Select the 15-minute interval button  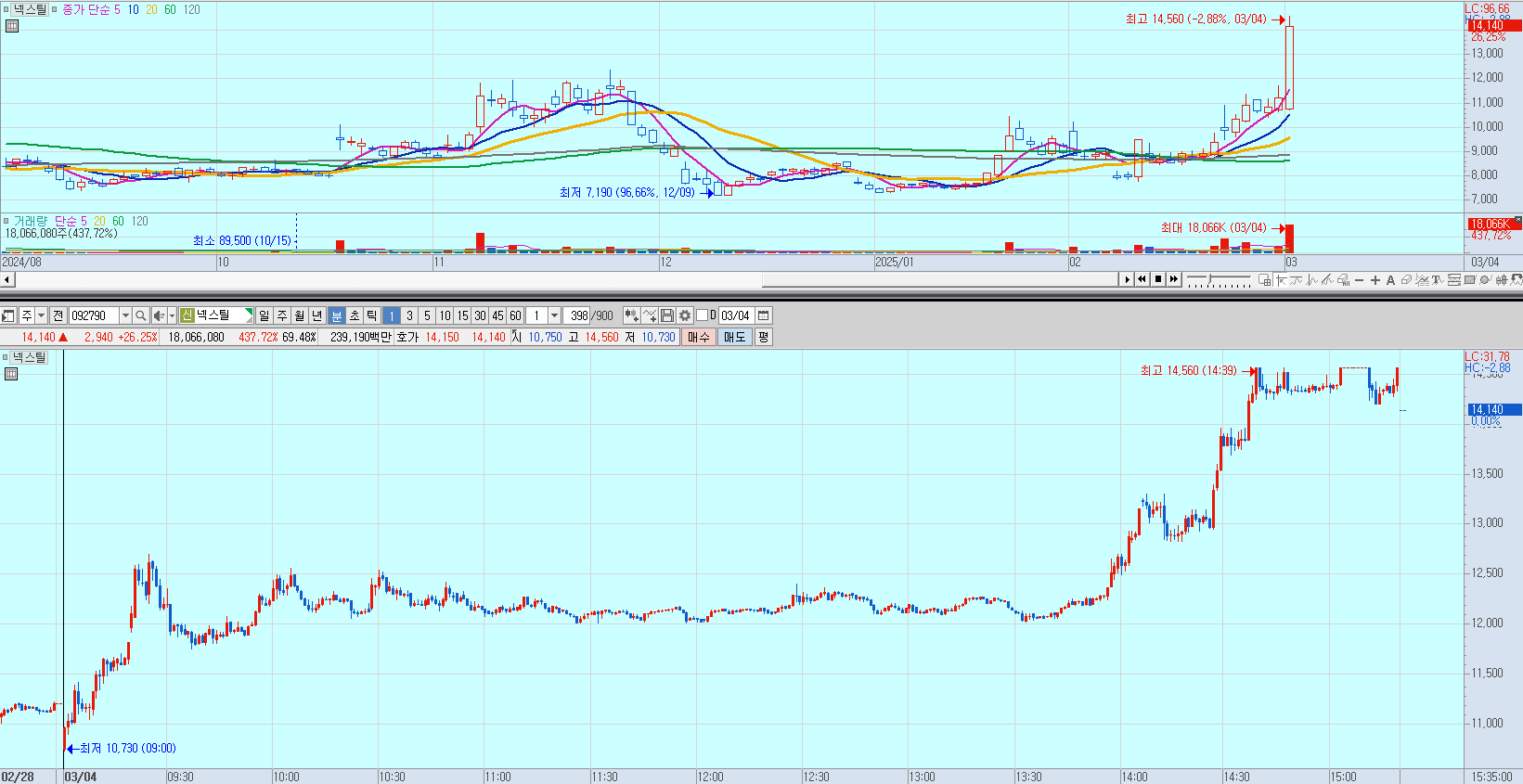(462, 315)
